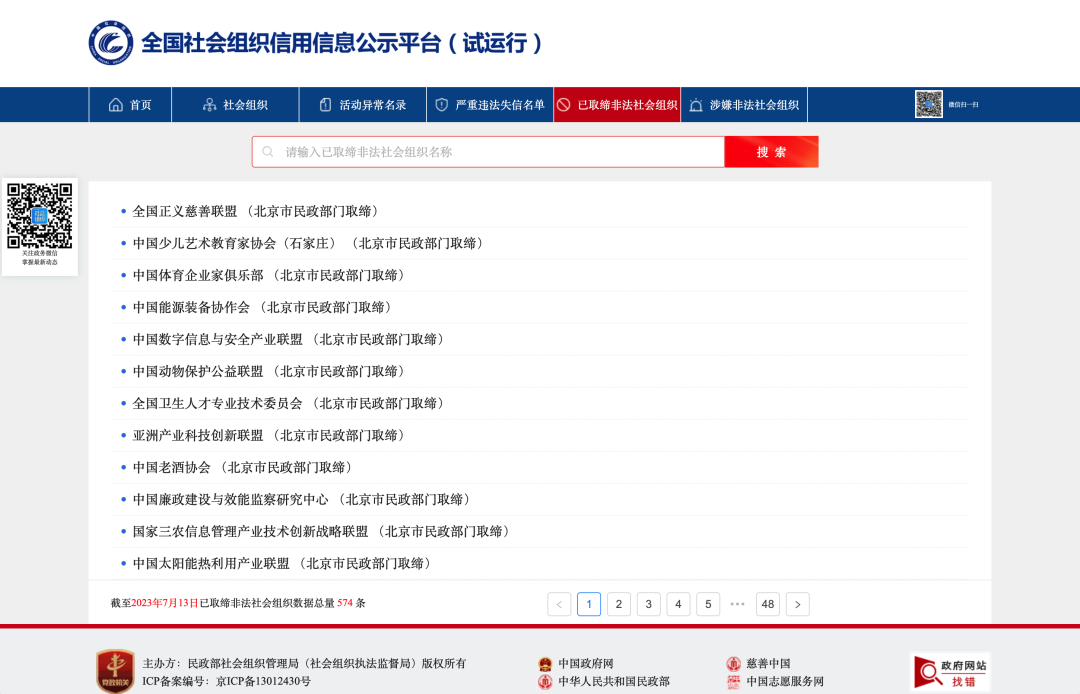Switch to the 涉嫌非法社会组织 tab
This screenshot has width=1080, height=694.
(x=744, y=104)
